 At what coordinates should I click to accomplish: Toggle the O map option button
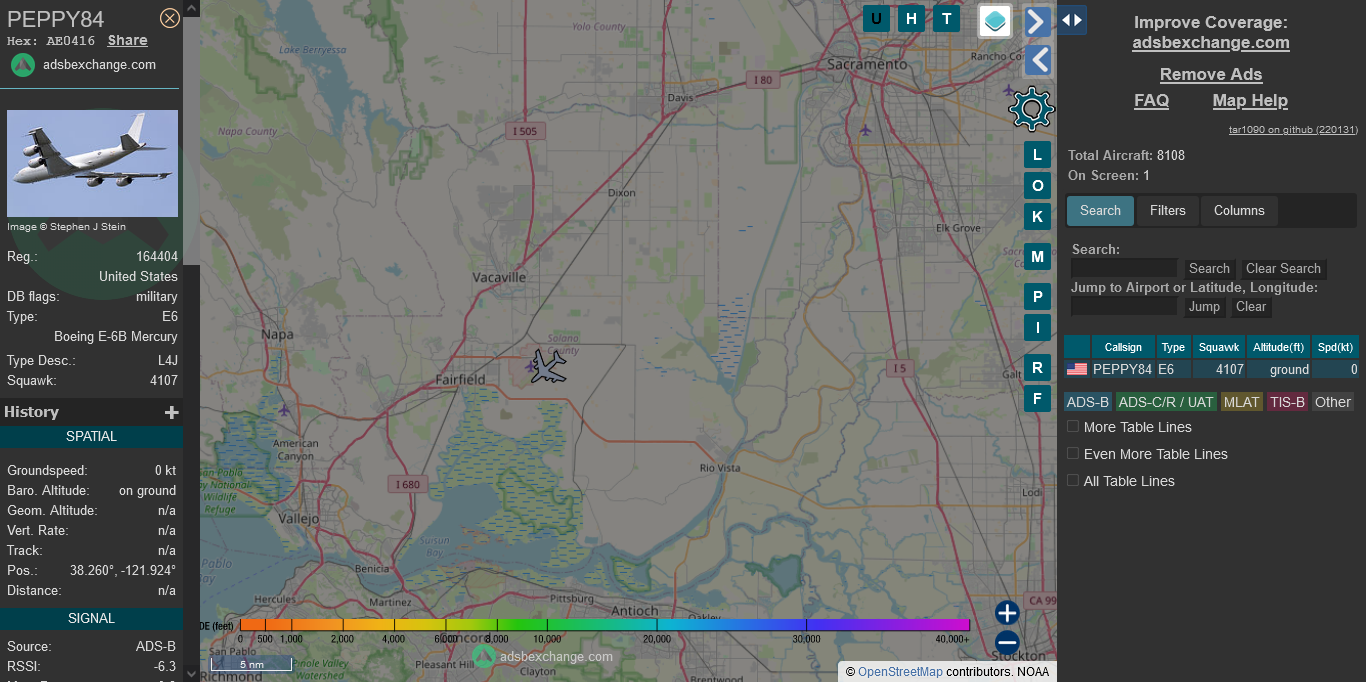click(1037, 186)
